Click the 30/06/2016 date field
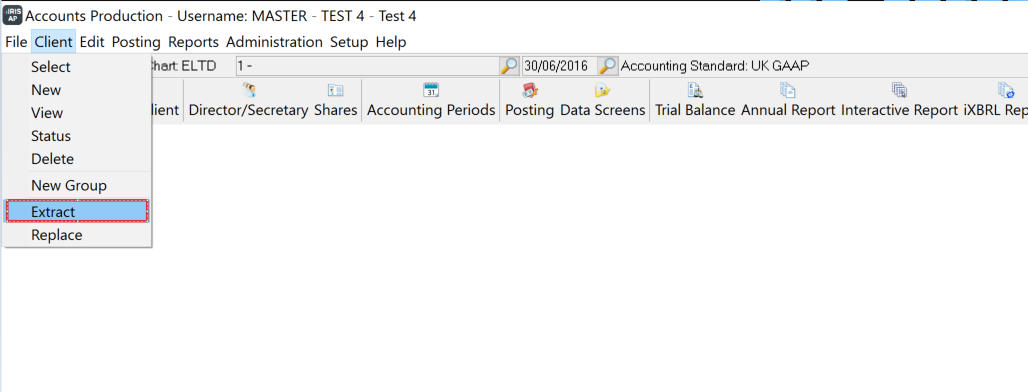 point(560,66)
